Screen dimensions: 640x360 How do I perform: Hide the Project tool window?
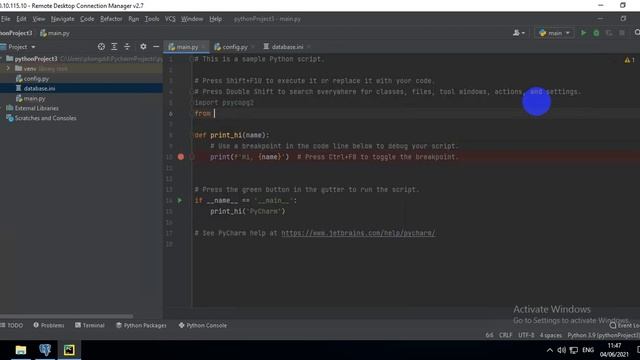pyautogui.click(x=156, y=47)
